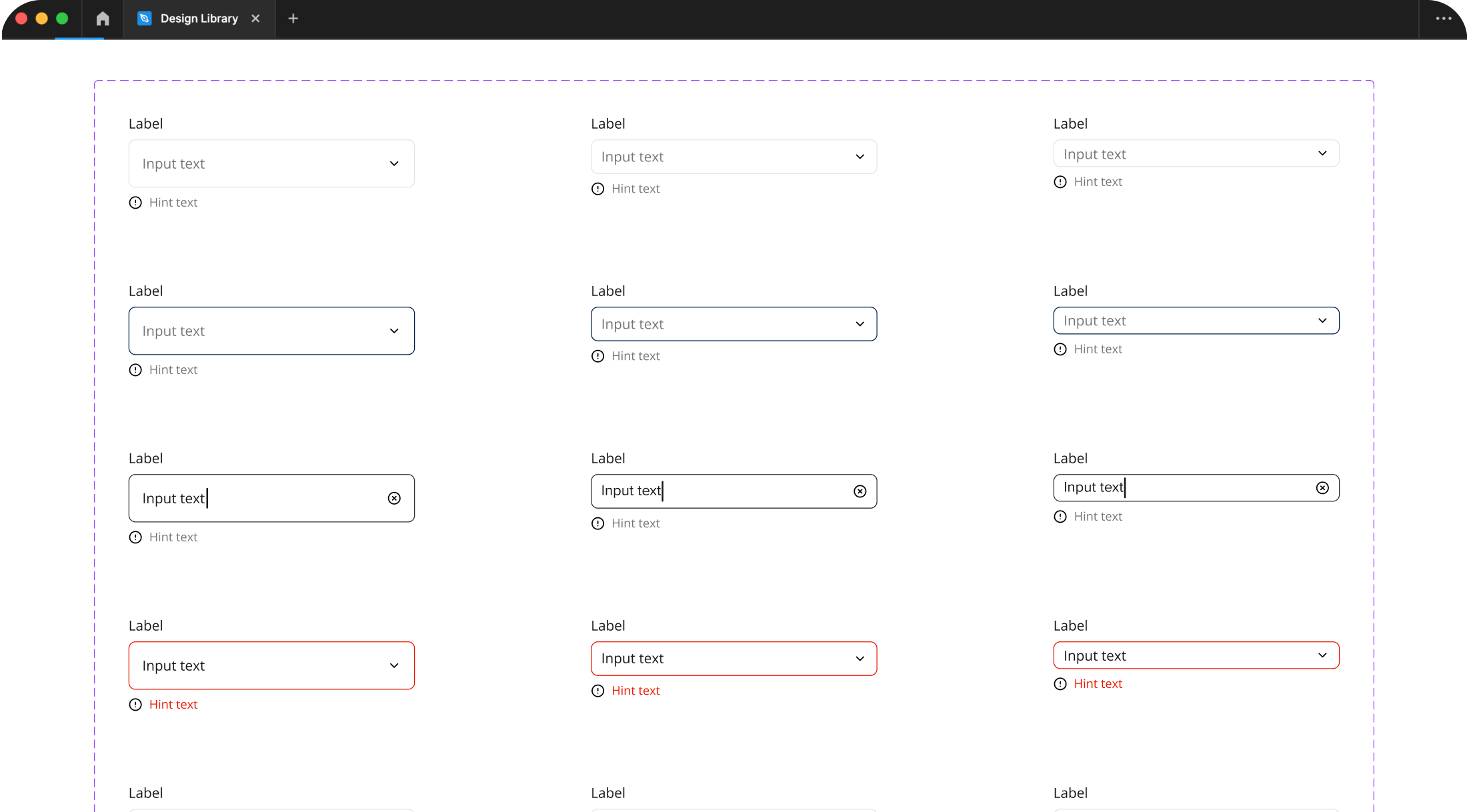Expand the small red error dropdown chevron
The image size is (1467, 812).
[1322, 655]
